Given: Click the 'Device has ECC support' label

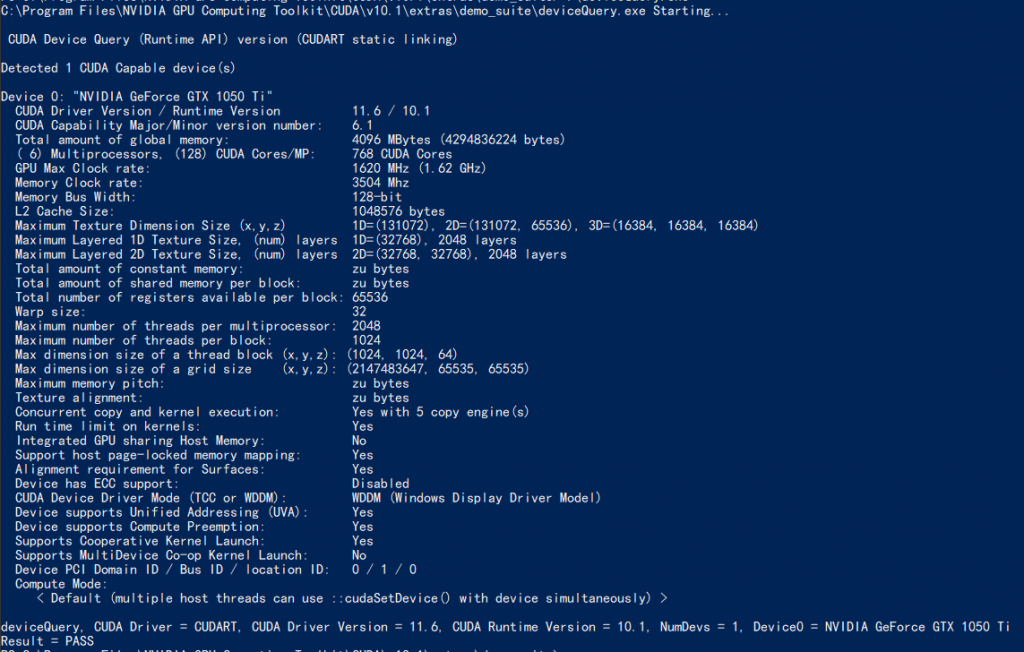Looking at the screenshot, I should (x=97, y=484).
